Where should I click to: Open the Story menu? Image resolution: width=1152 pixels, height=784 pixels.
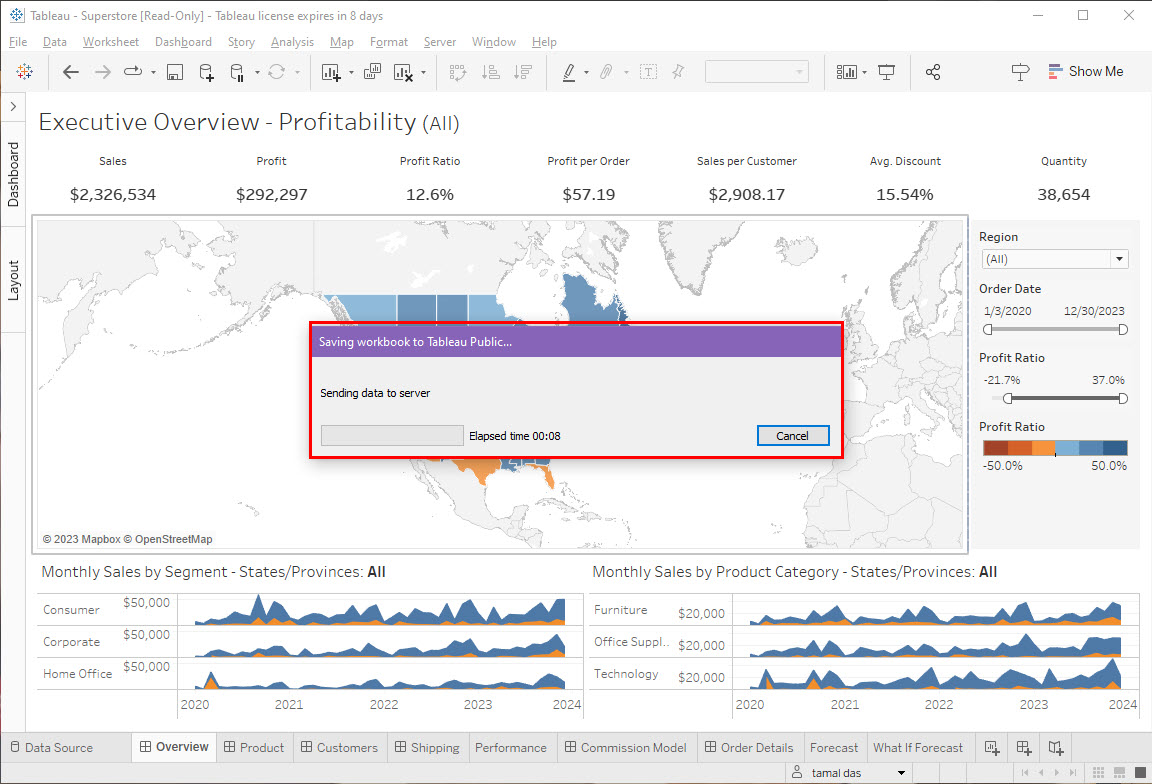[x=241, y=42]
